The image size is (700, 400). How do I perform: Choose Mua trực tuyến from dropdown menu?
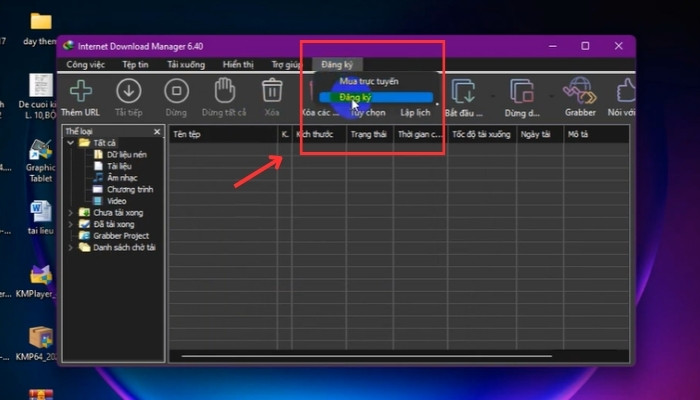point(369,82)
